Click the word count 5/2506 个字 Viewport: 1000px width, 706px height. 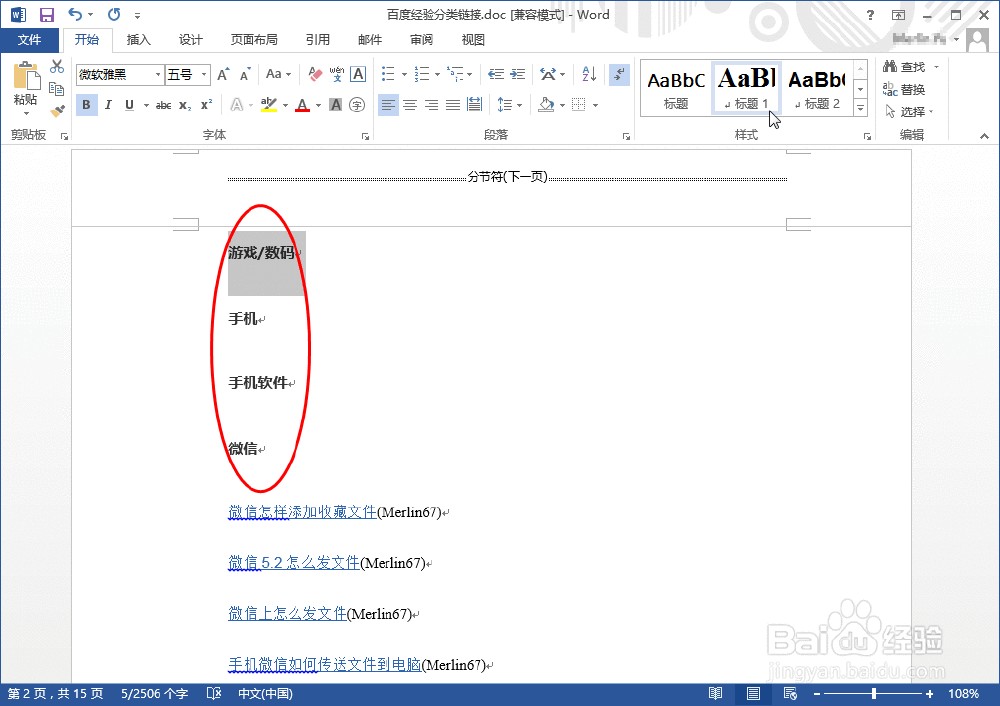pos(154,693)
